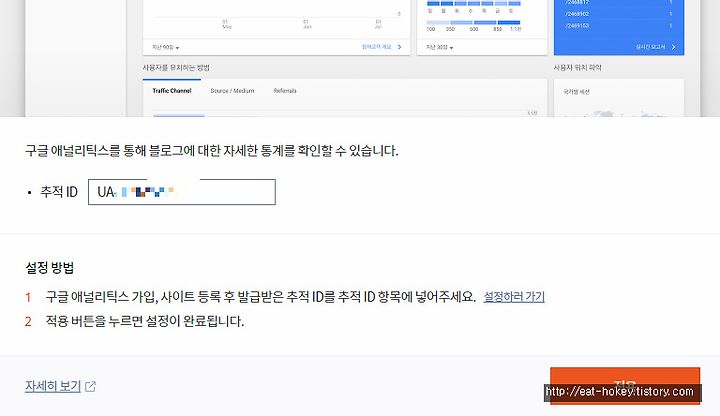Click the arrow next to 잠재고객 개요
This screenshot has height=416, width=720.
coord(399,47)
